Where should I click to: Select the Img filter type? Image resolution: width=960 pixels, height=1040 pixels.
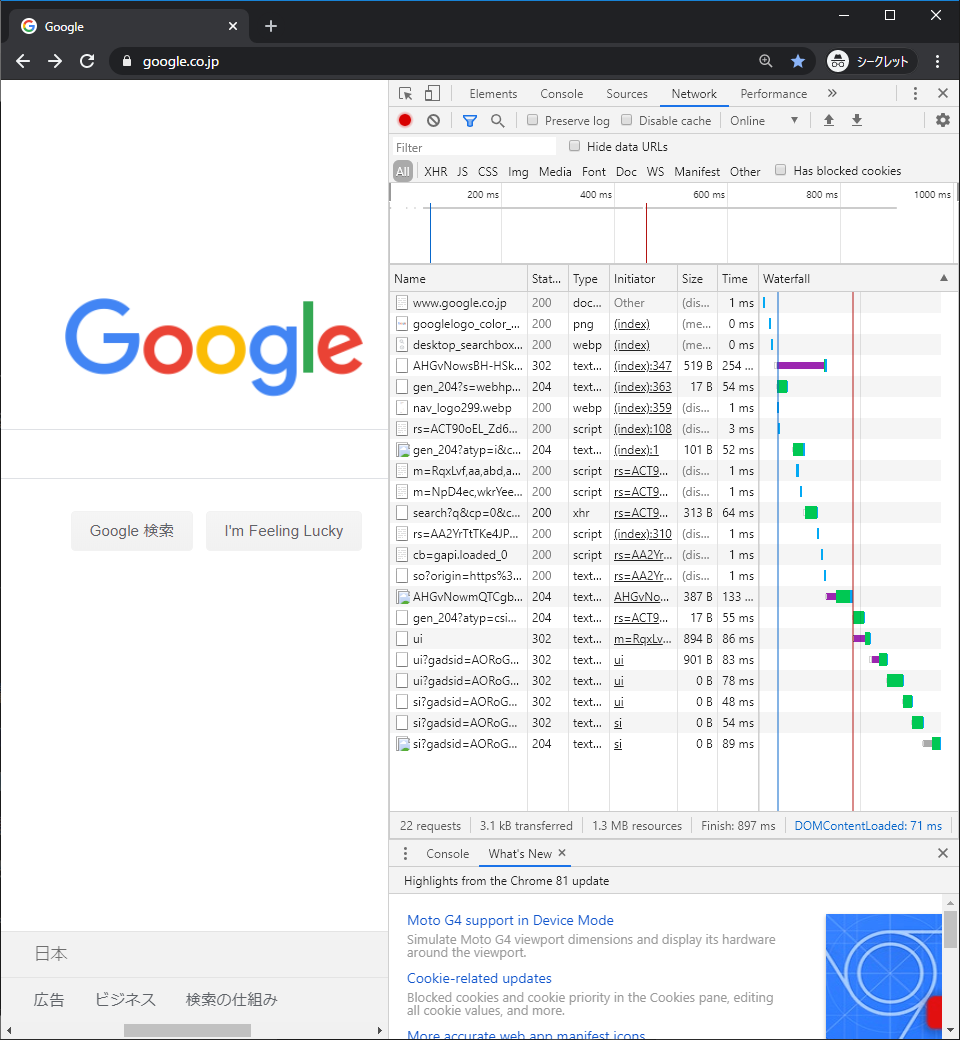518,172
